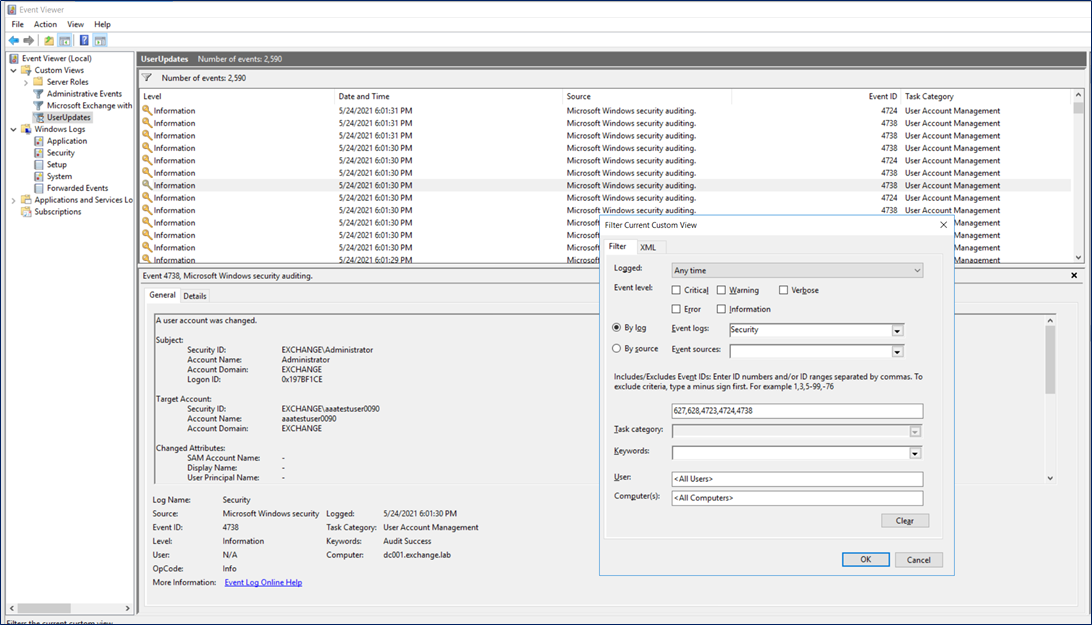
Task: Enable the Critical event level checkbox
Action: (677, 290)
